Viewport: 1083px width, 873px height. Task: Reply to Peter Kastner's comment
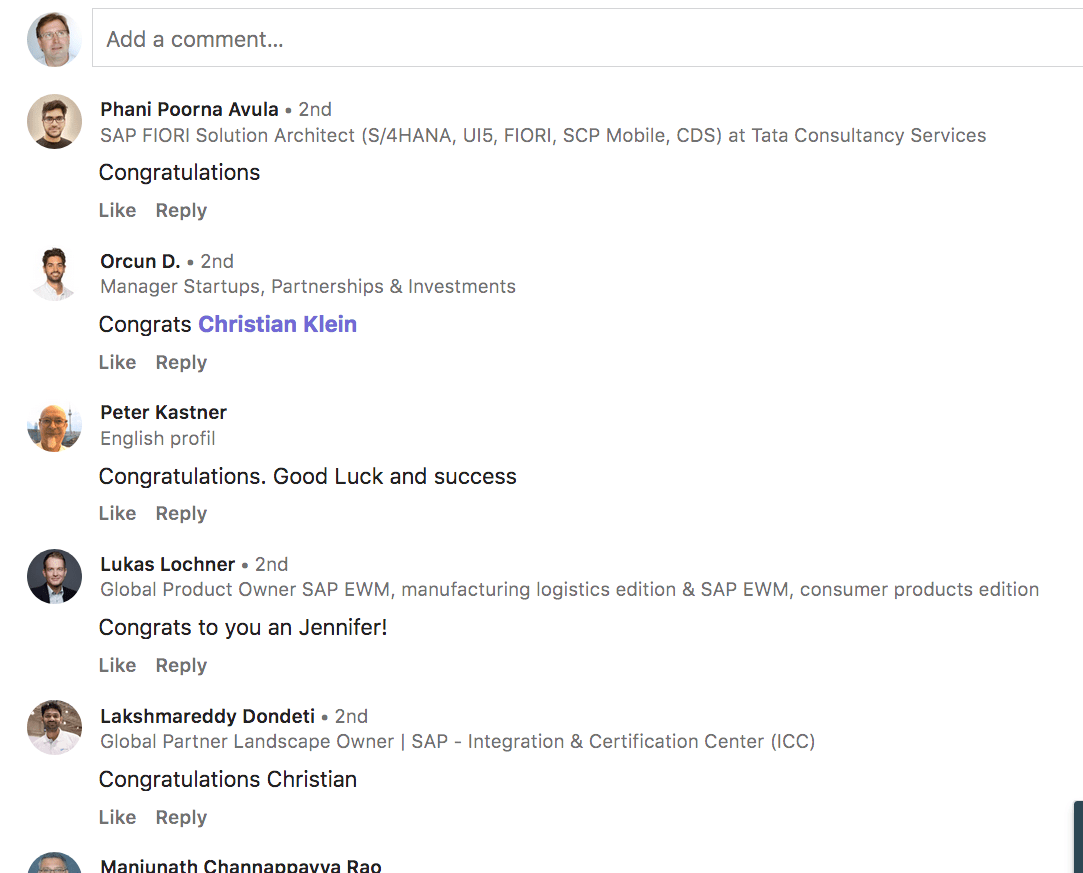181,513
